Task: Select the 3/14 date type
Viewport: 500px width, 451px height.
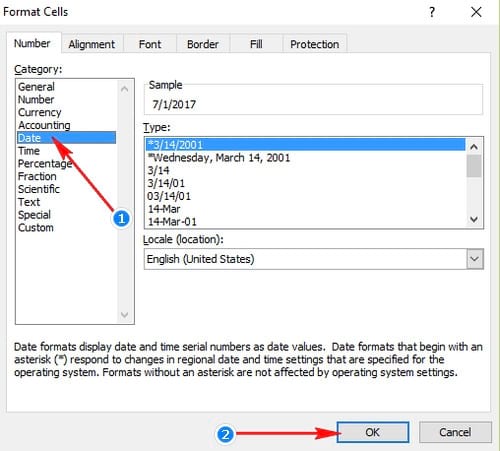Action: pyautogui.click(x=305, y=170)
